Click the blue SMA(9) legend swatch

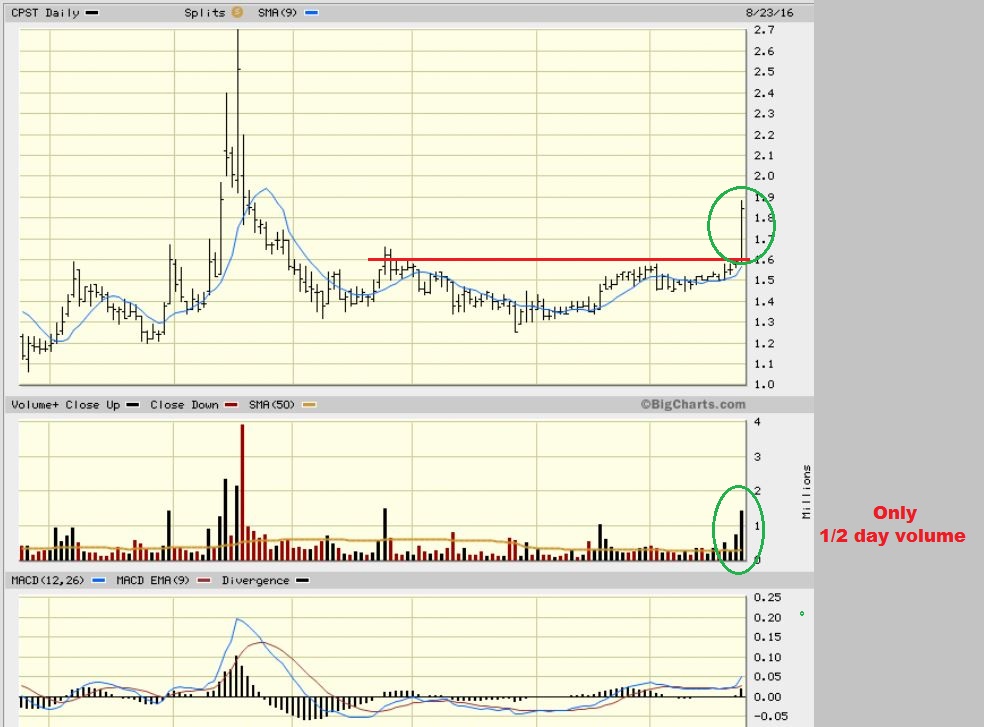tap(311, 13)
